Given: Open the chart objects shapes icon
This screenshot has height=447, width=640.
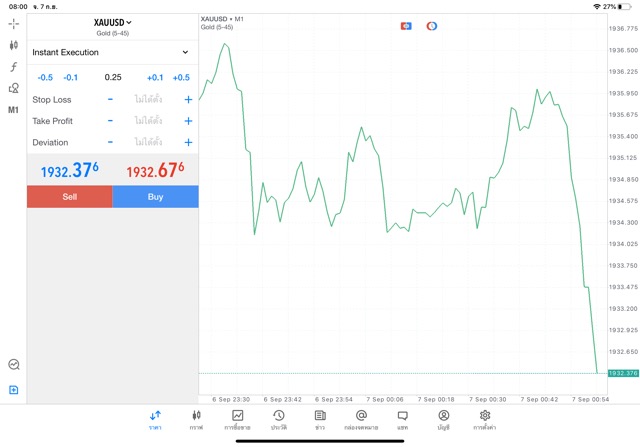Looking at the screenshot, I should click(13, 88).
